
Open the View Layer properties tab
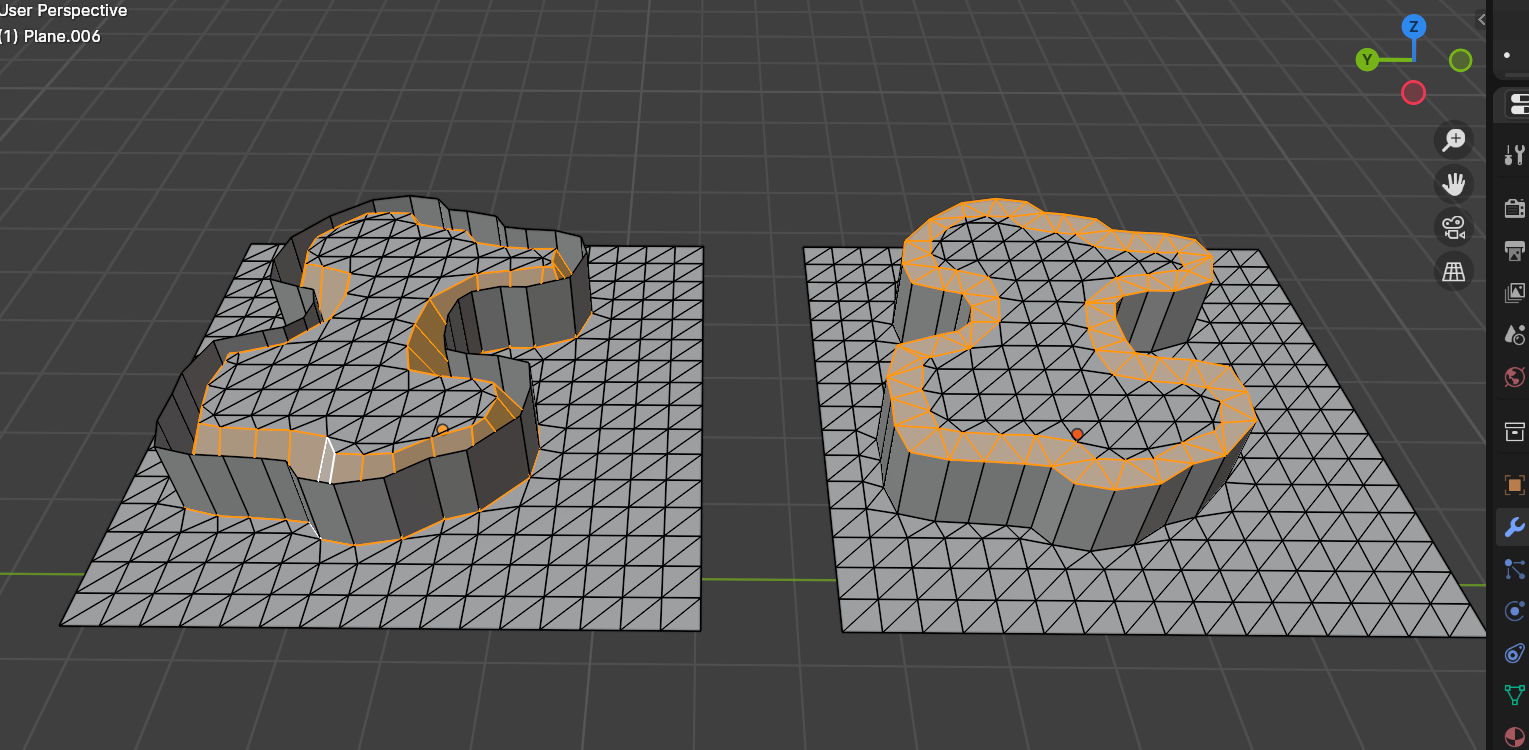[x=1514, y=292]
